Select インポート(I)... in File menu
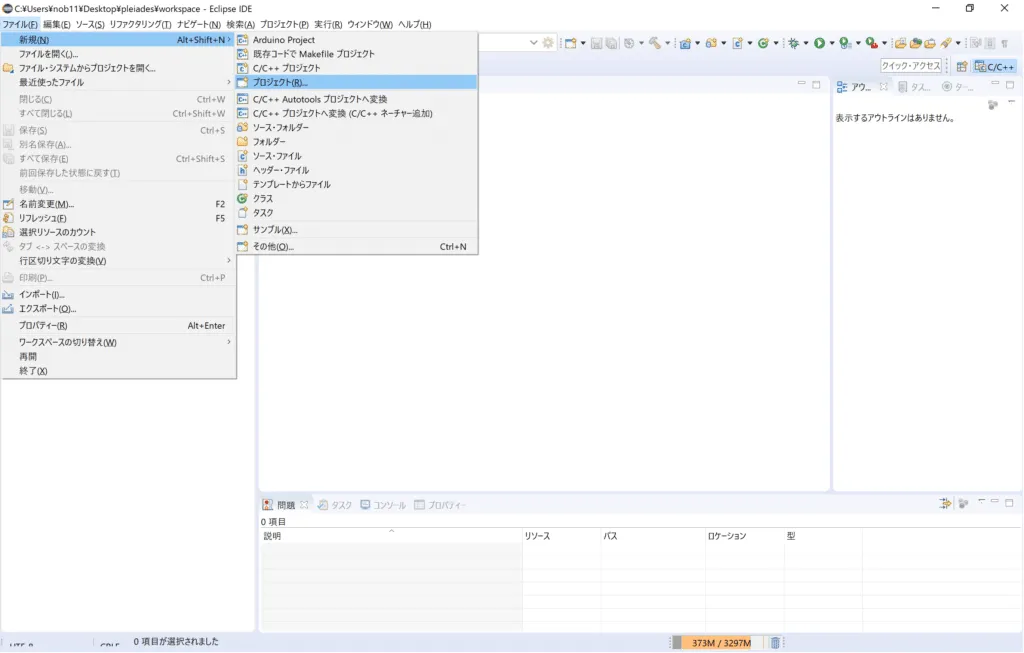Viewport: 1024px width, 653px height. coord(118,295)
